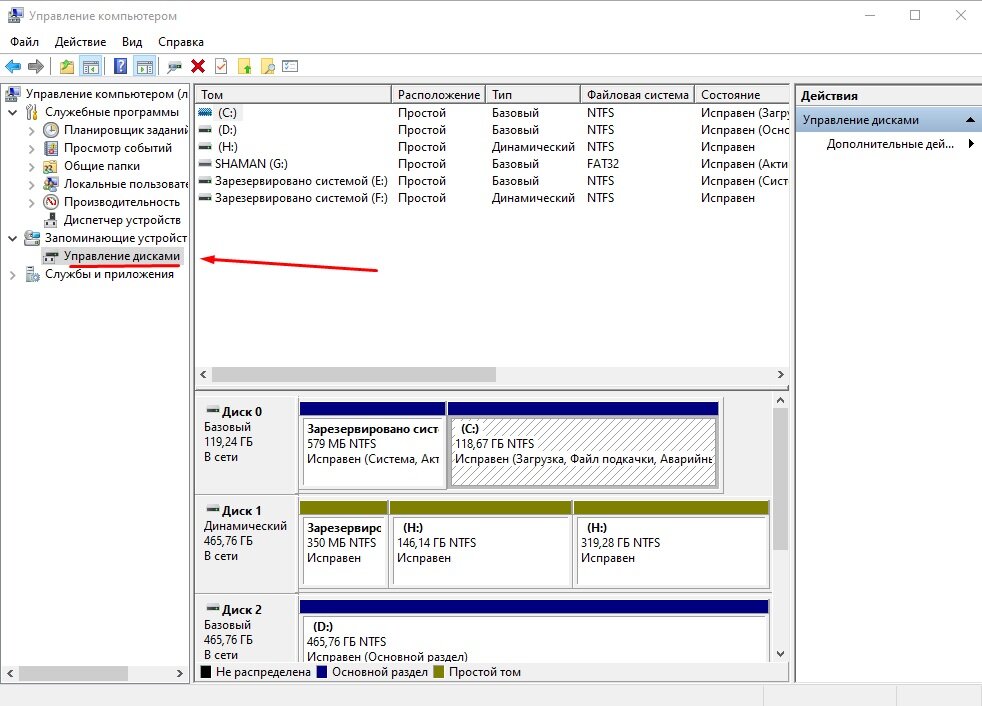
Task: Sort by the Расположение column header
Action: pyautogui.click(x=438, y=95)
